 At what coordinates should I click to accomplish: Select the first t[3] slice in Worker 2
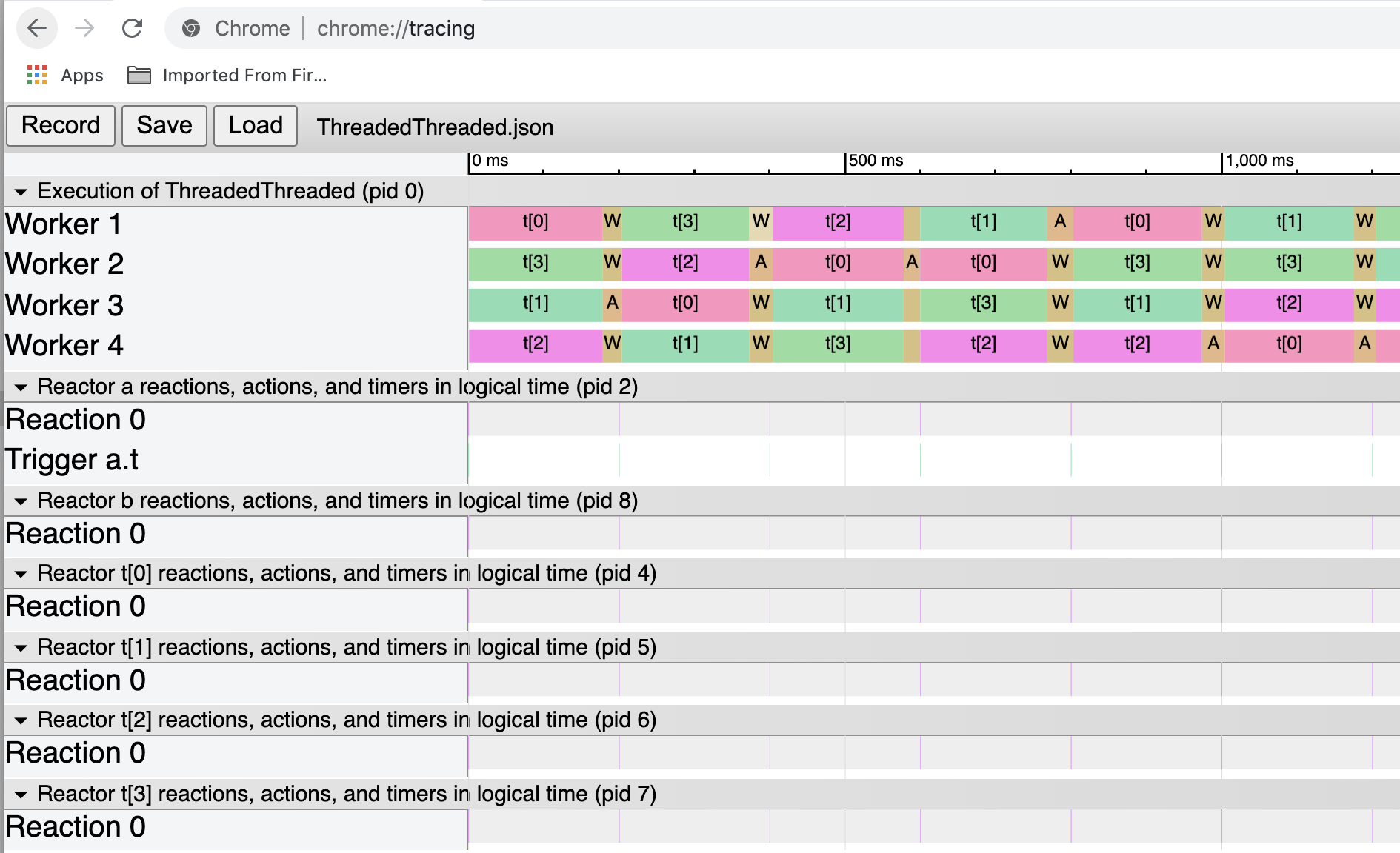(x=535, y=263)
